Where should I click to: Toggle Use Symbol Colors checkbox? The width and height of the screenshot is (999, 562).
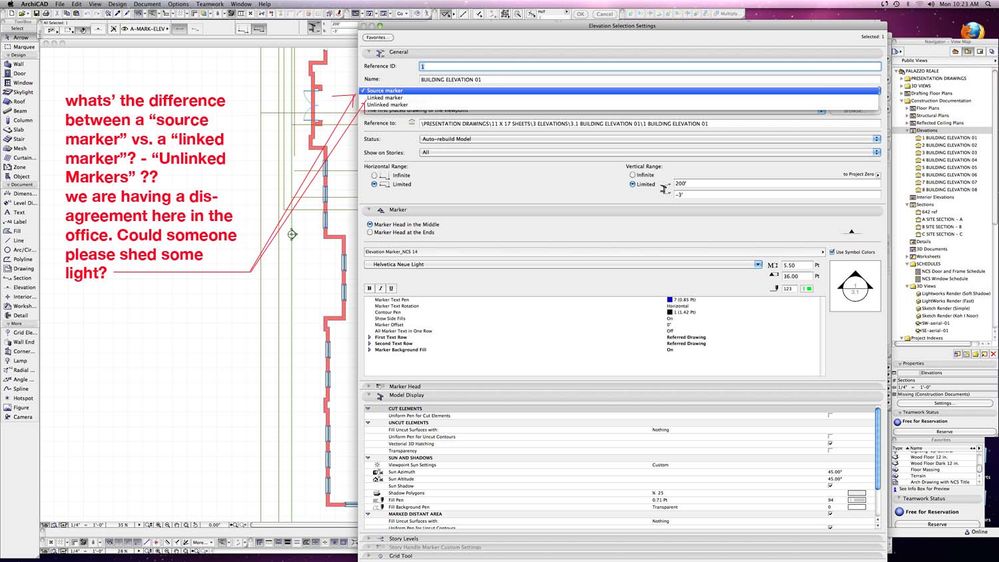[830, 252]
